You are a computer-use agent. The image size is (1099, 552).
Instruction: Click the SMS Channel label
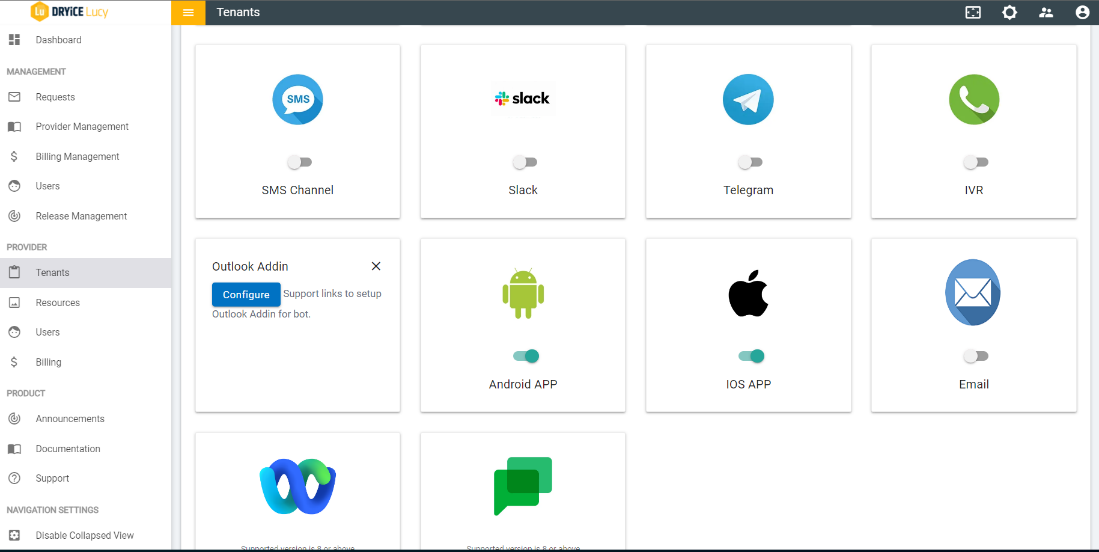(298, 191)
